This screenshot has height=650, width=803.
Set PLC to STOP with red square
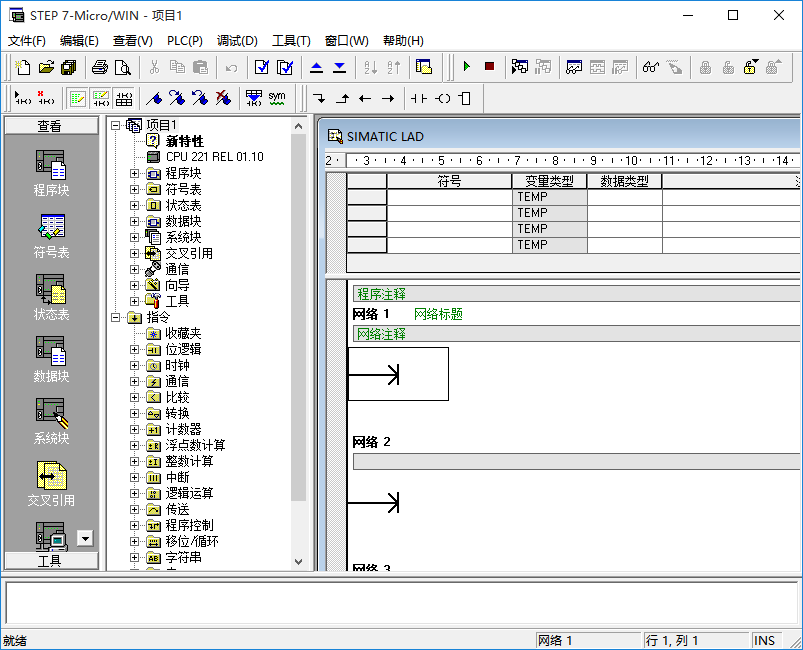pyautogui.click(x=490, y=67)
